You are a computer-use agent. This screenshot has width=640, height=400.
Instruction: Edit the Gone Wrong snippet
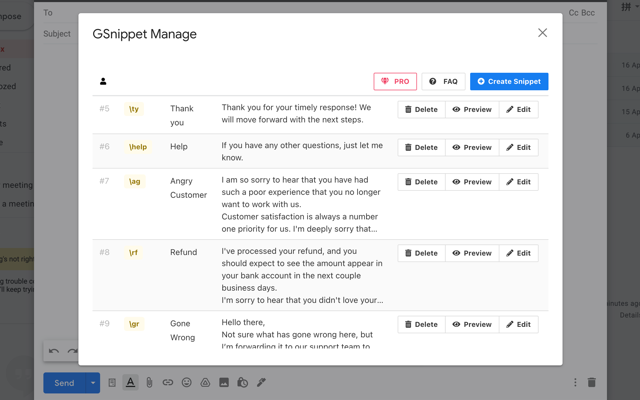(x=518, y=324)
